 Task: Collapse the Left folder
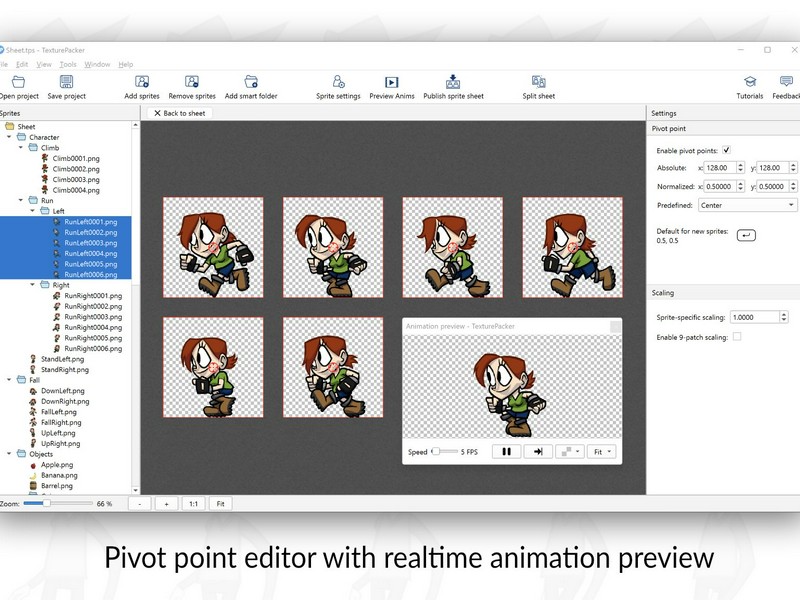coord(33,211)
